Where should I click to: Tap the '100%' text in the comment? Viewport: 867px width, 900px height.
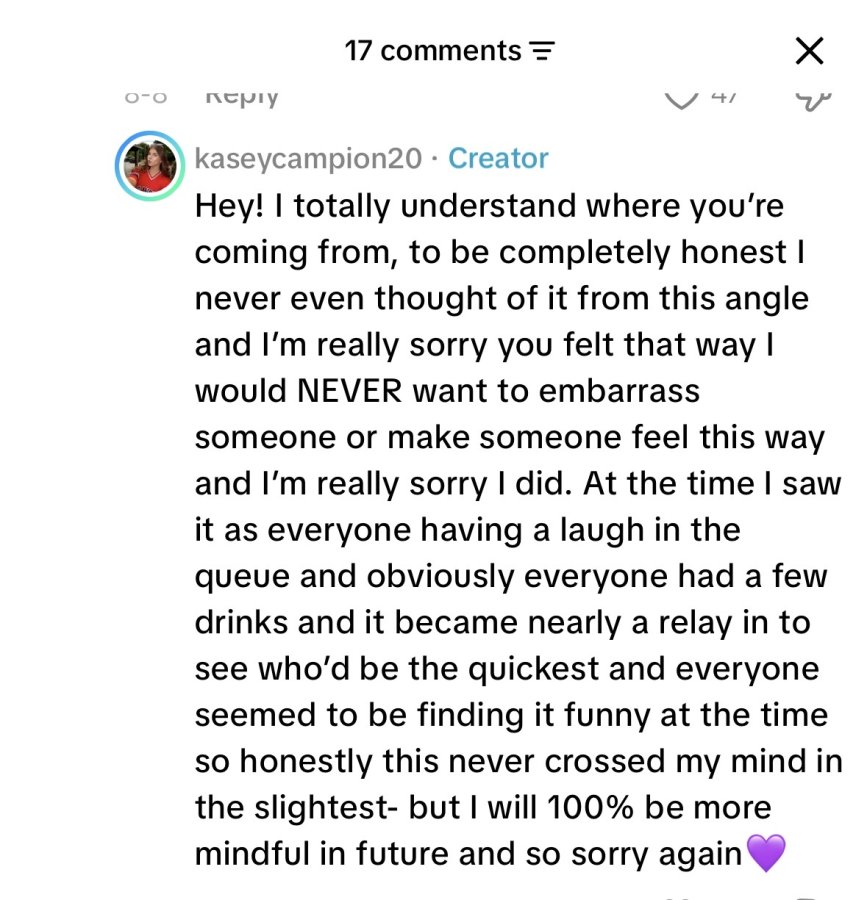pyautogui.click(x=590, y=807)
